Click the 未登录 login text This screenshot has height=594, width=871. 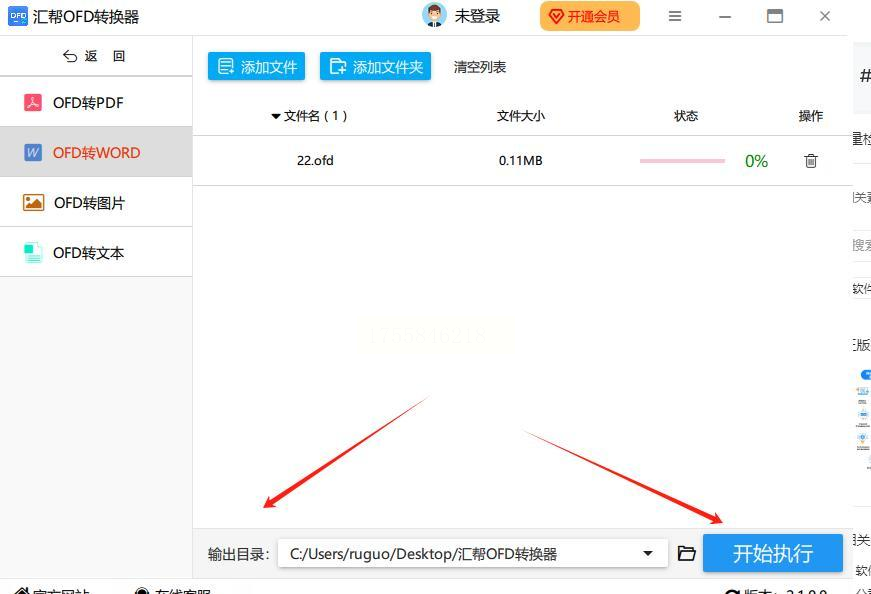(x=477, y=17)
